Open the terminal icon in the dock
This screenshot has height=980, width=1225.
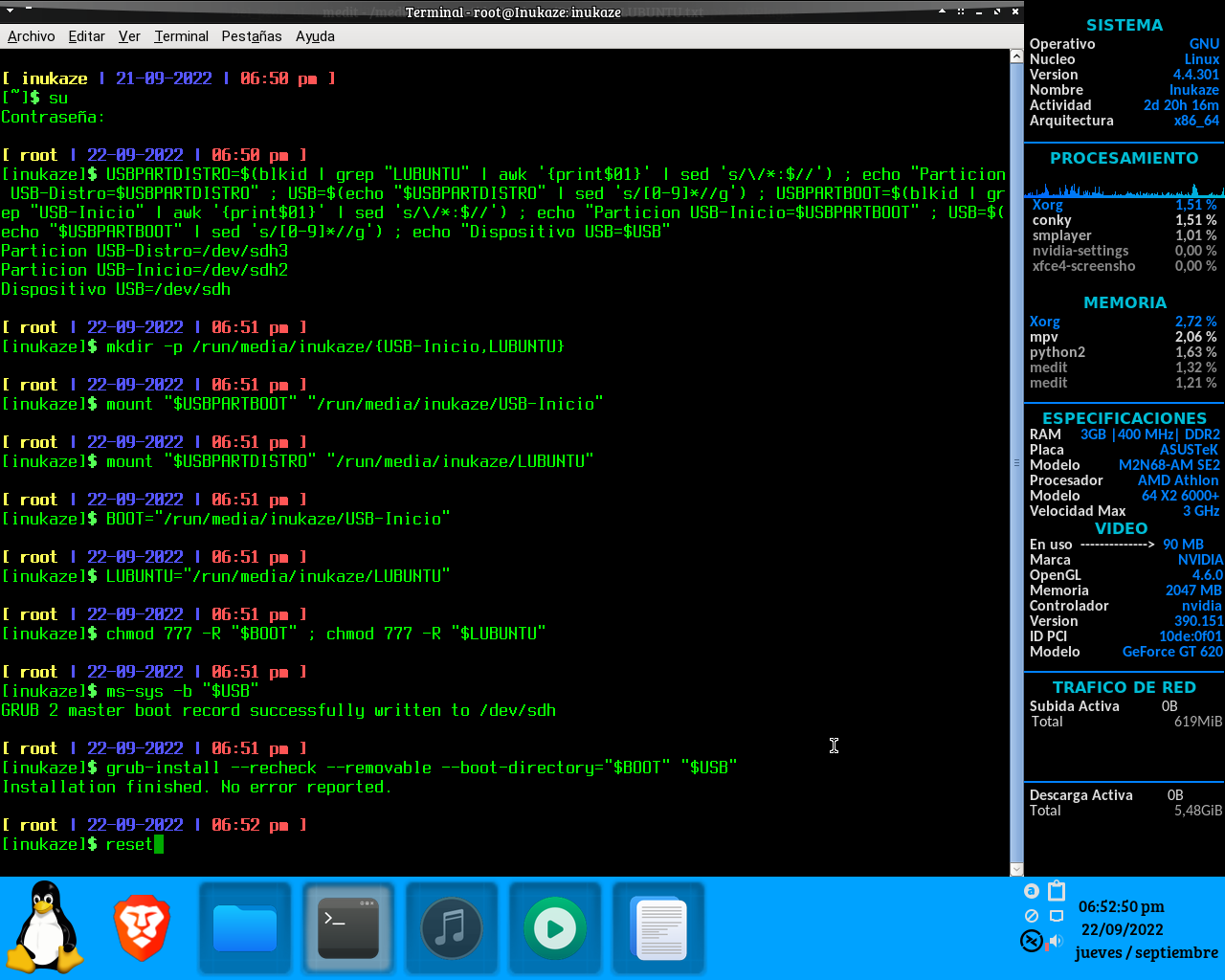click(348, 926)
